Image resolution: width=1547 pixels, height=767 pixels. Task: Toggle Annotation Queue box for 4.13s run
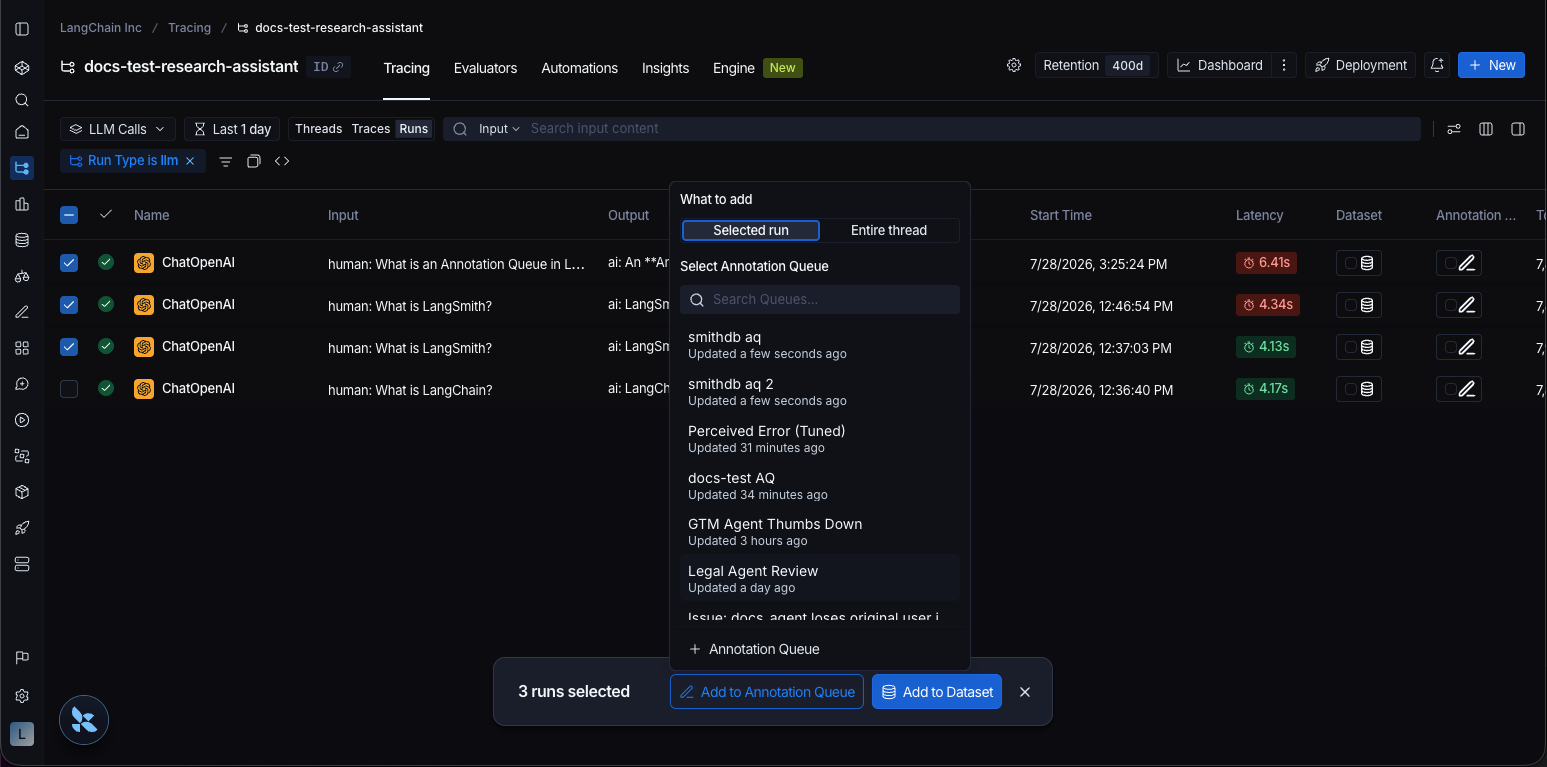click(x=1459, y=347)
